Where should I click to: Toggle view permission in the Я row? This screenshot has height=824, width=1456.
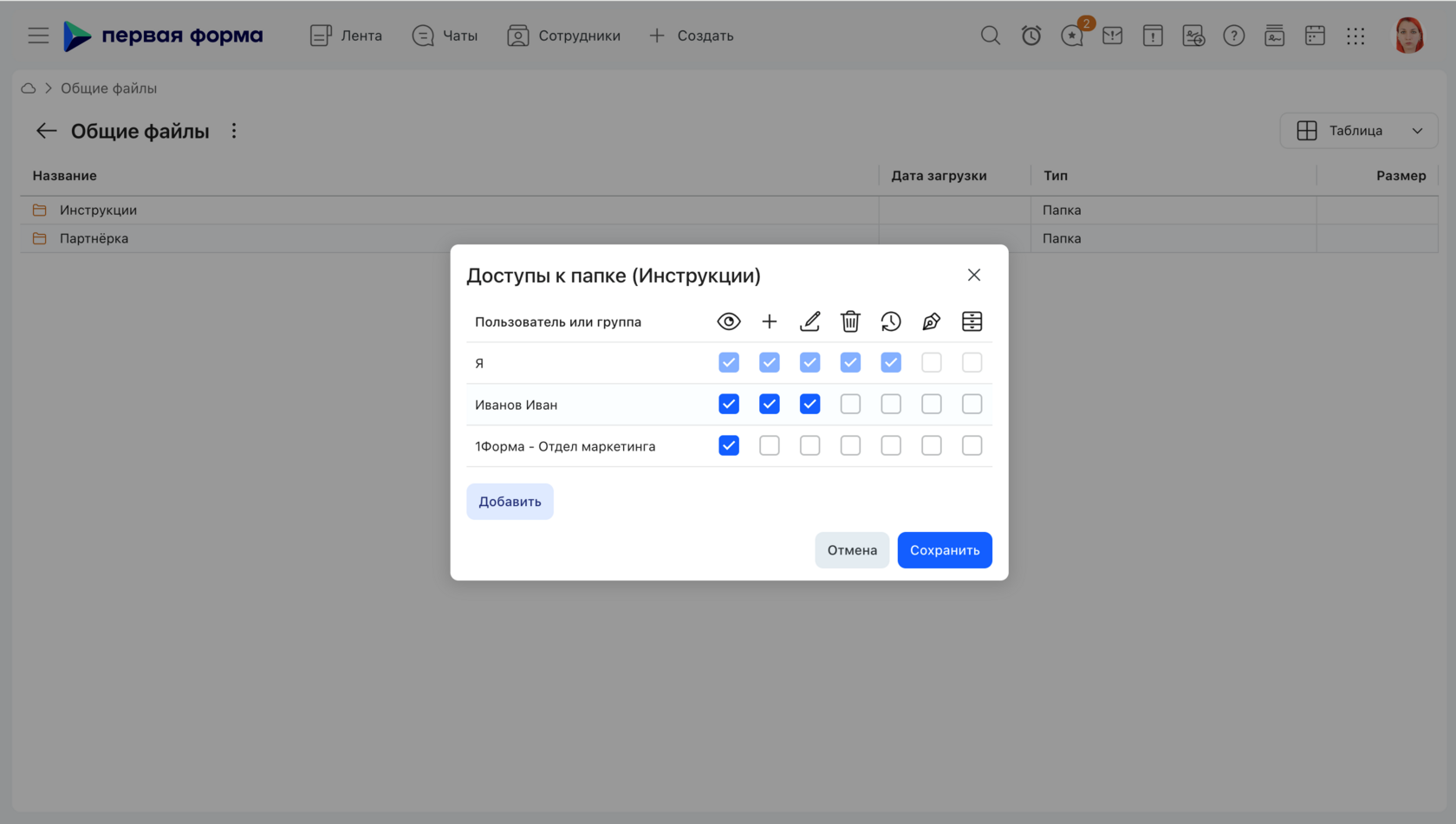729,362
